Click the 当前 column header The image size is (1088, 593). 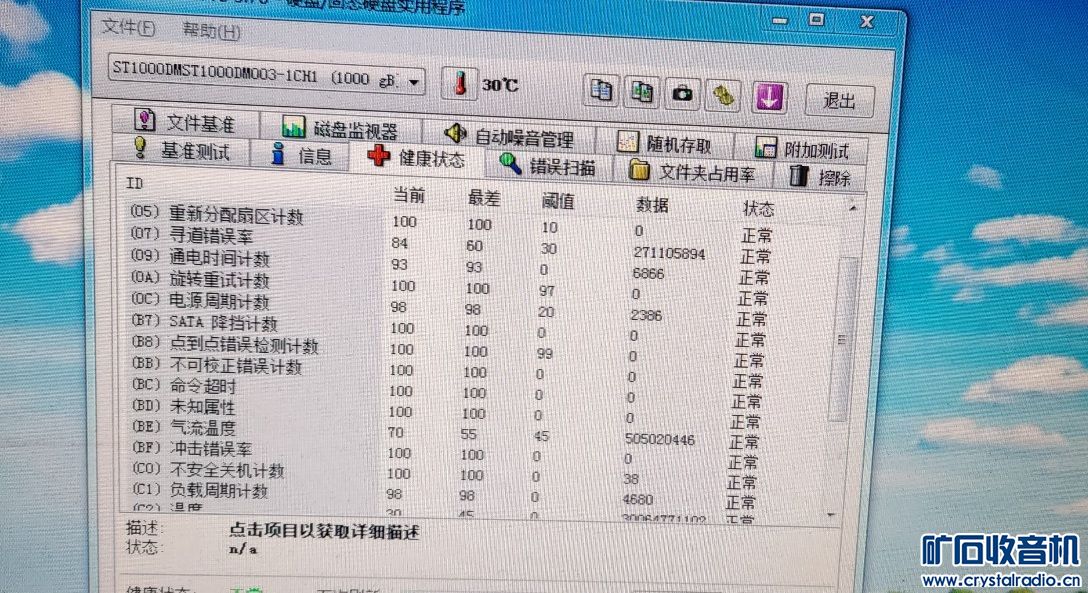click(x=409, y=196)
